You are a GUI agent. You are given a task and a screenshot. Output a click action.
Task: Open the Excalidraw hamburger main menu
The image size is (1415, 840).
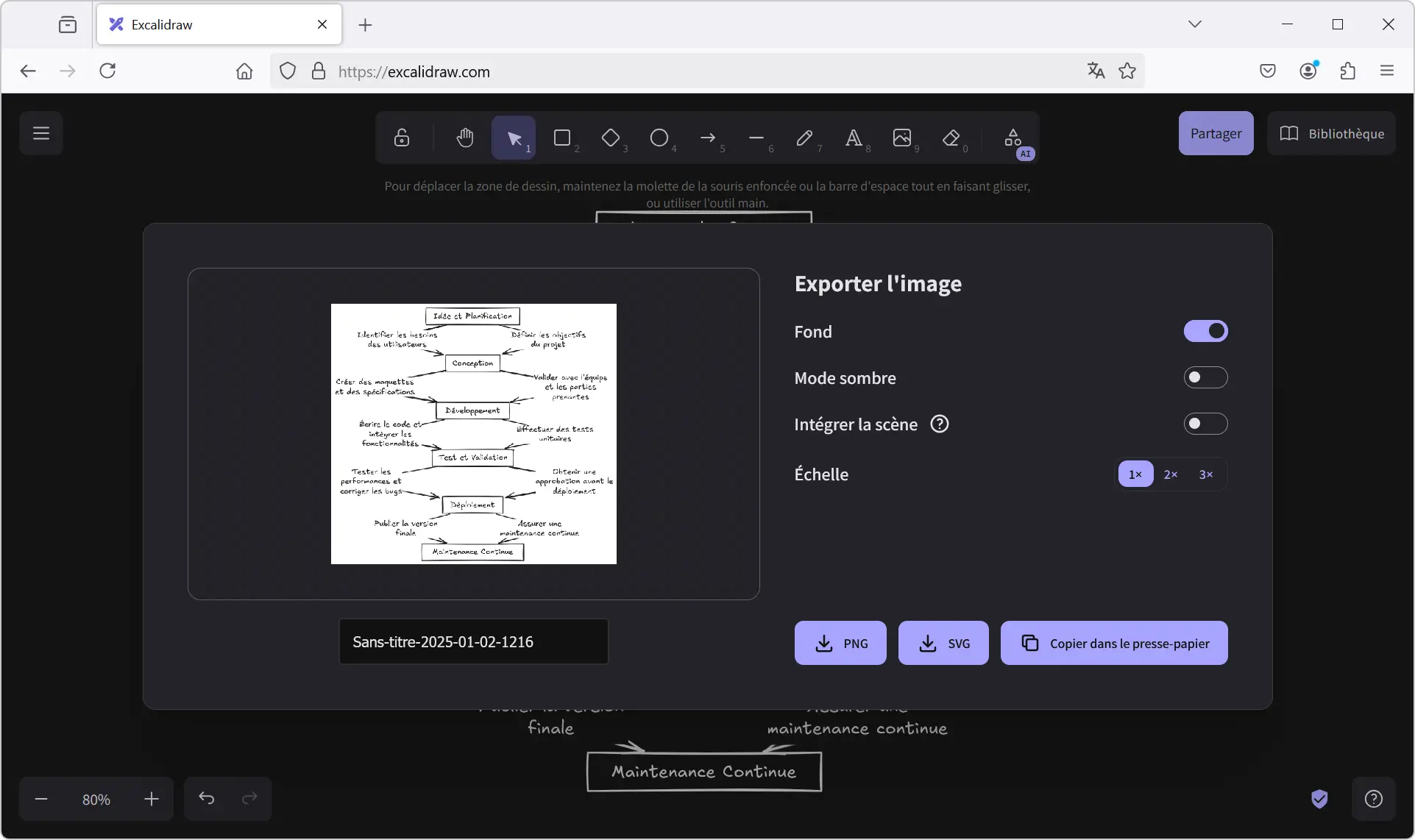41,133
